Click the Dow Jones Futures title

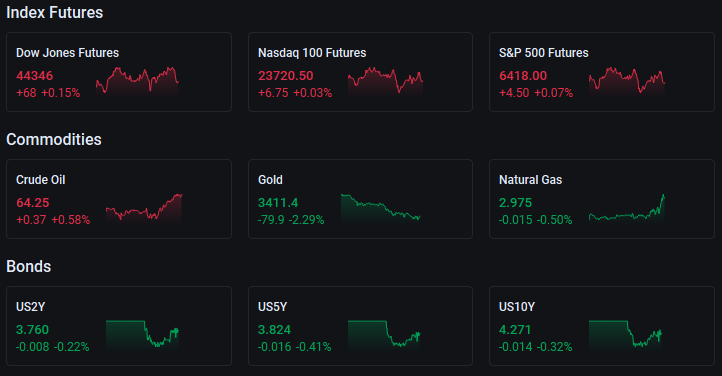click(67, 53)
